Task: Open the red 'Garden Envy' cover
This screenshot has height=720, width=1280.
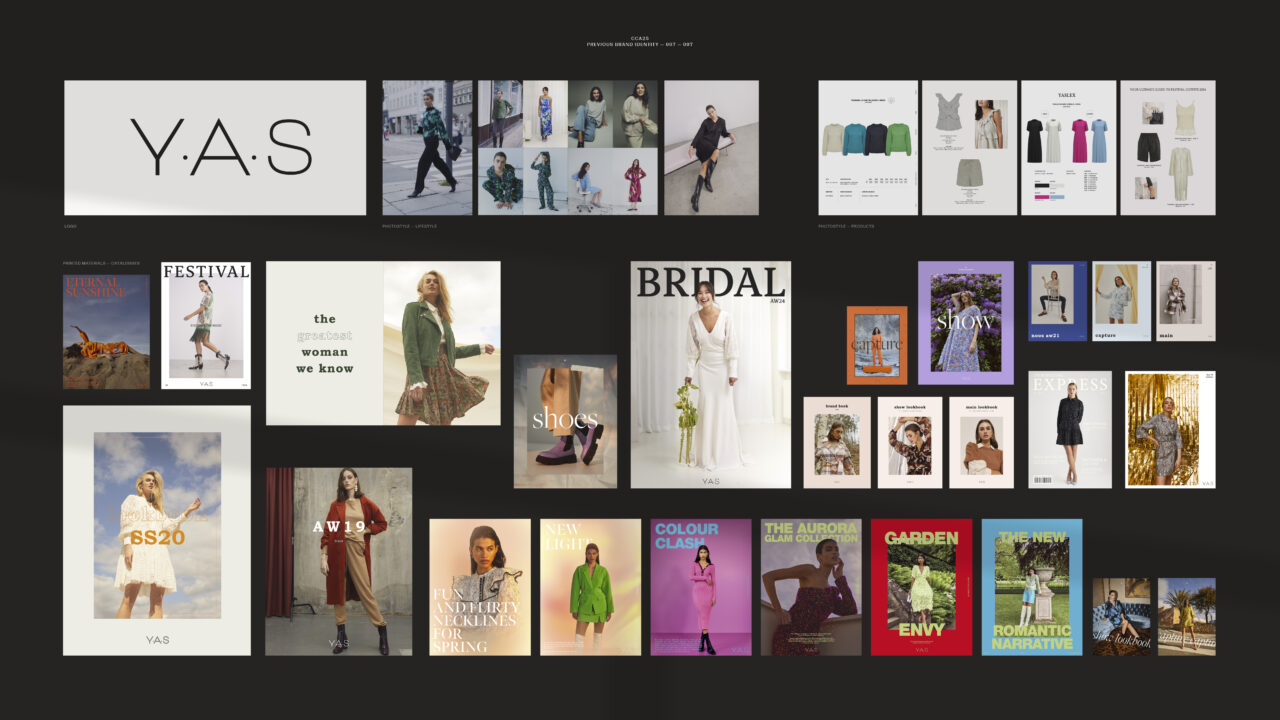Action: click(x=921, y=587)
